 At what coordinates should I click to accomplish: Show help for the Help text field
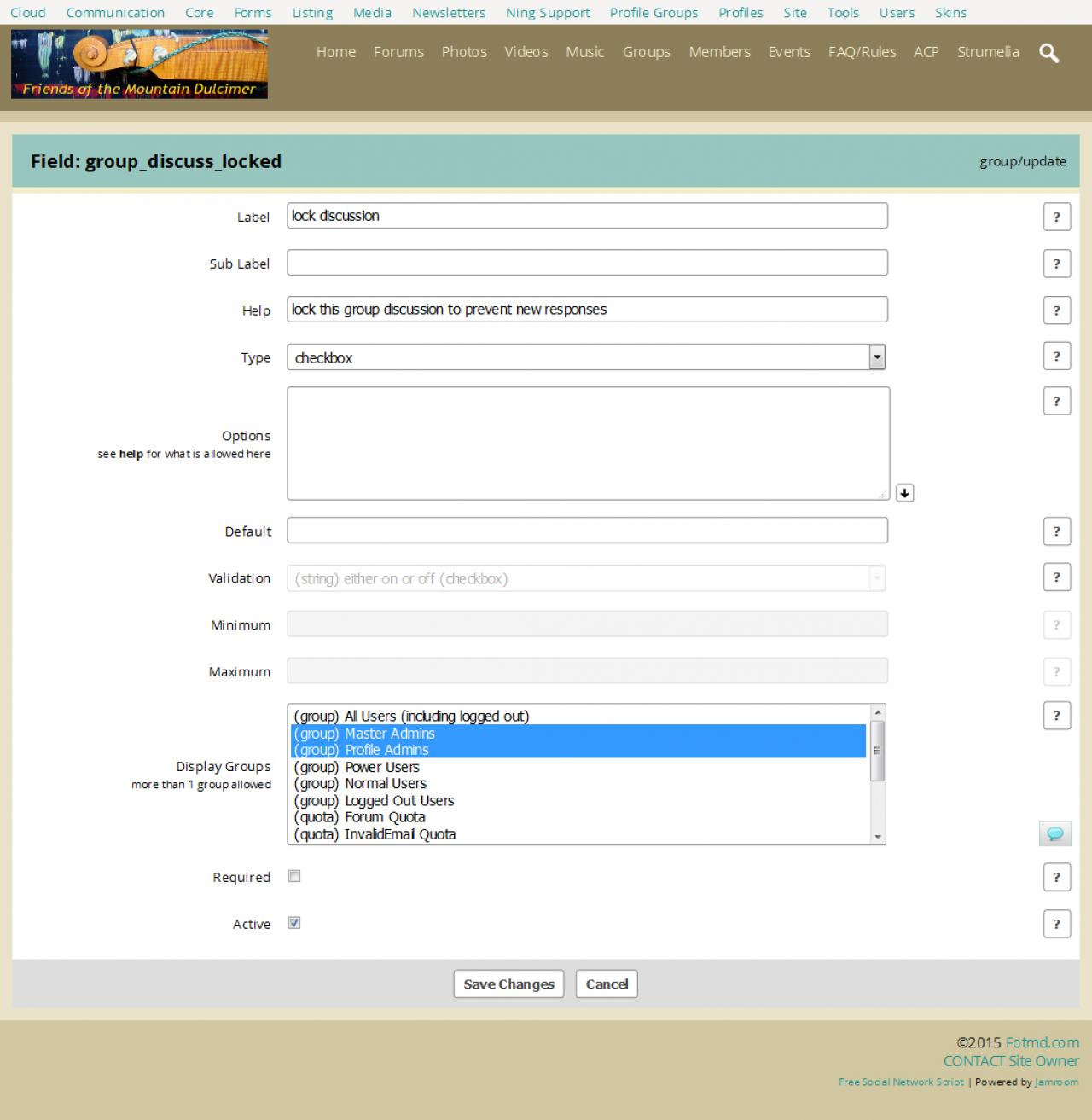(x=1057, y=310)
